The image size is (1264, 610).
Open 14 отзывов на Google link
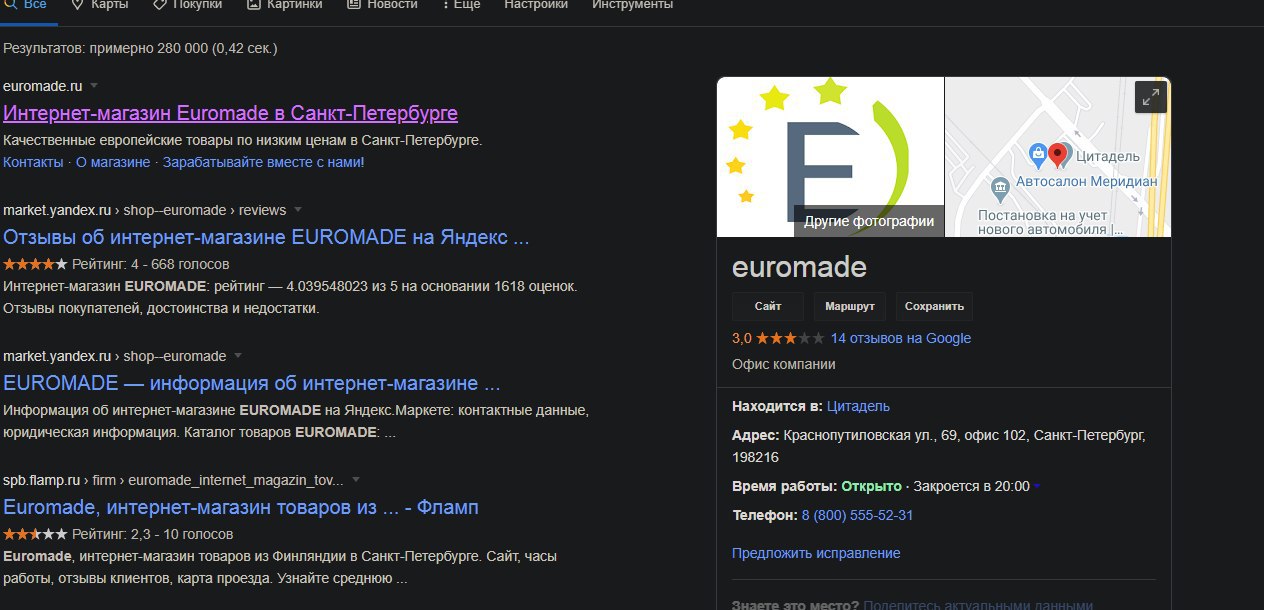tap(901, 338)
